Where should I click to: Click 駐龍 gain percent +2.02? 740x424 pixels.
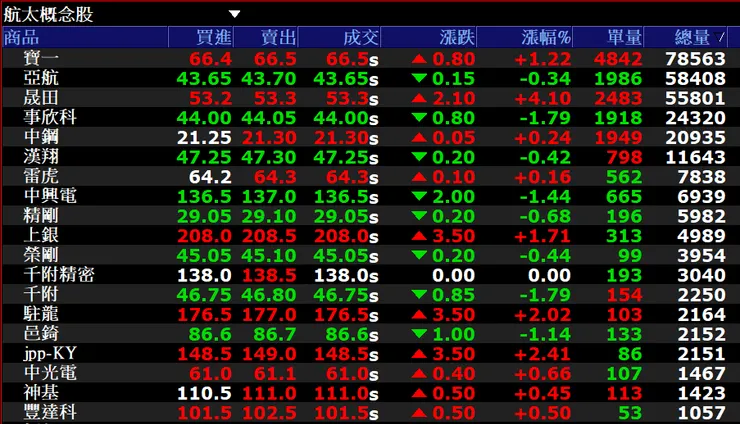[x=543, y=314]
